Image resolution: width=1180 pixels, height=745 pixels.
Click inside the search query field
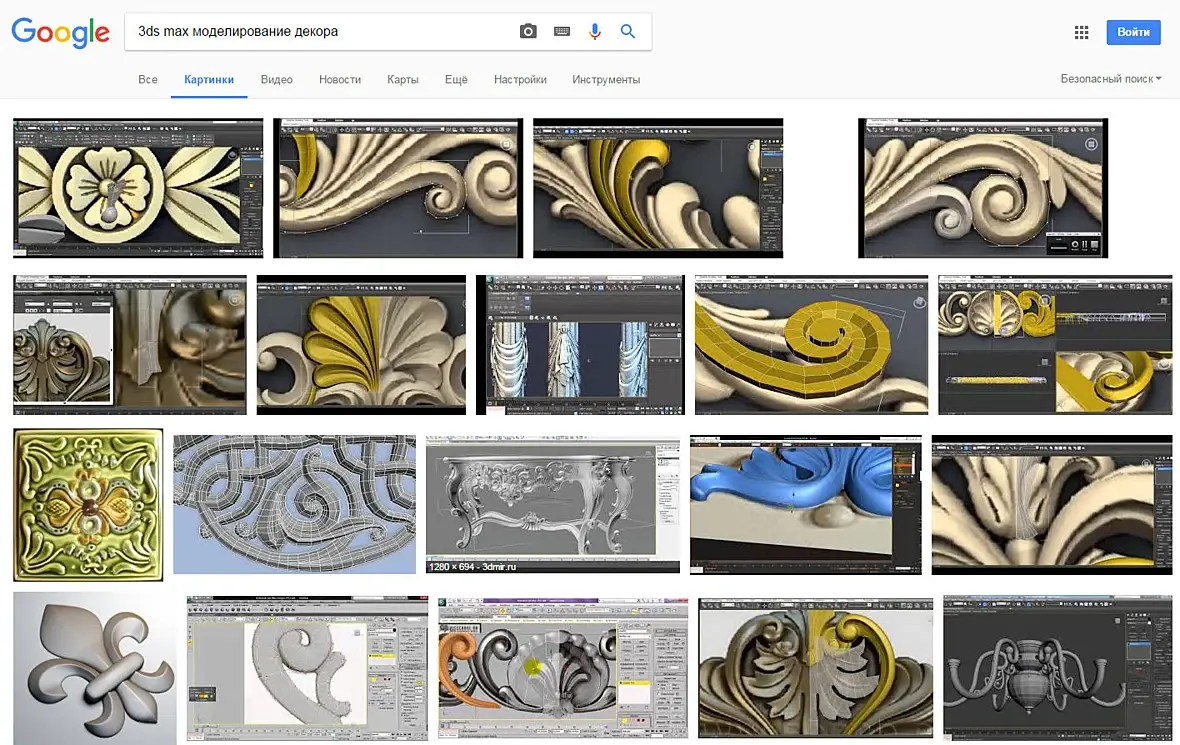[320, 32]
